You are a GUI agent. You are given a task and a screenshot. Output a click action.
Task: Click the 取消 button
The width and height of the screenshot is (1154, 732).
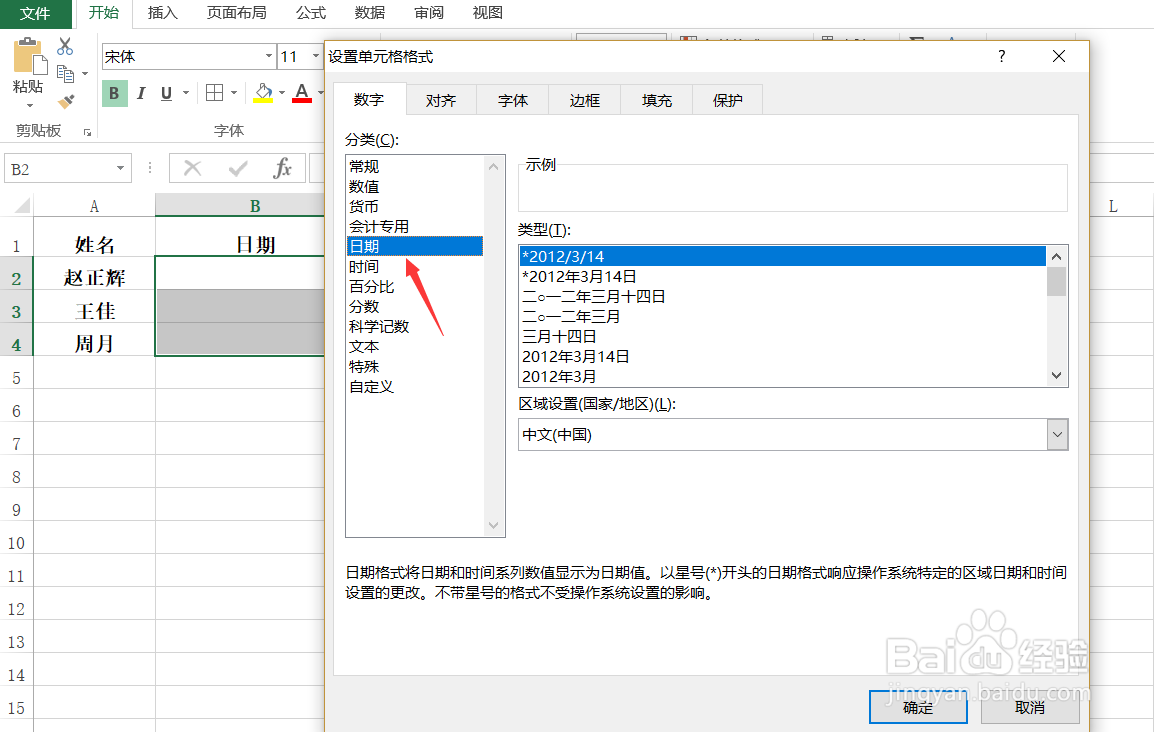pyautogui.click(x=1030, y=707)
